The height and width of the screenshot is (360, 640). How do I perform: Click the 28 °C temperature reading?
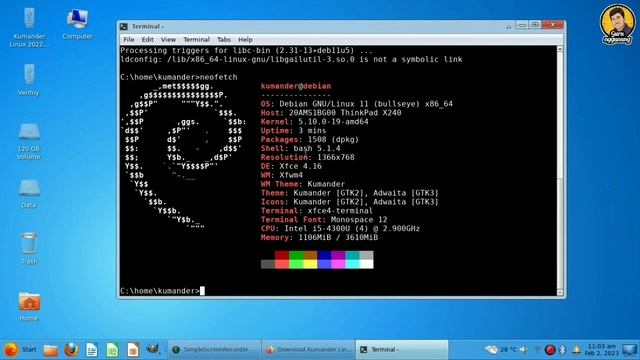(508, 349)
